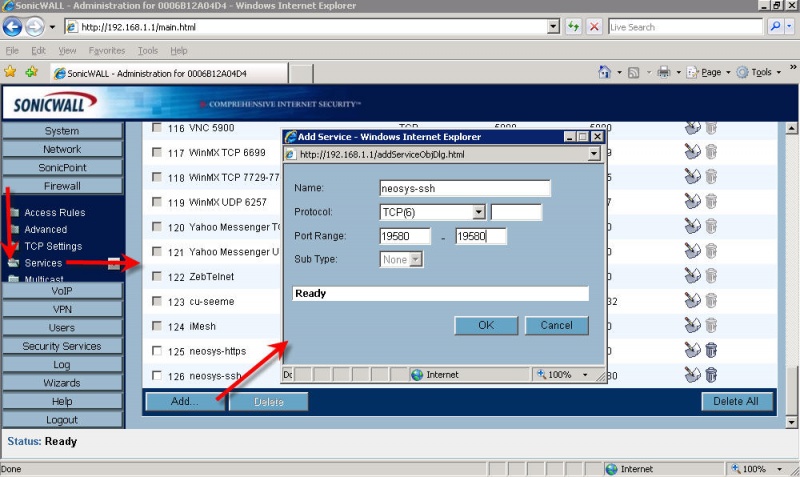800x477 pixels.
Task: Click trash icon for WinMX TCP 6699
Action: click(x=711, y=152)
